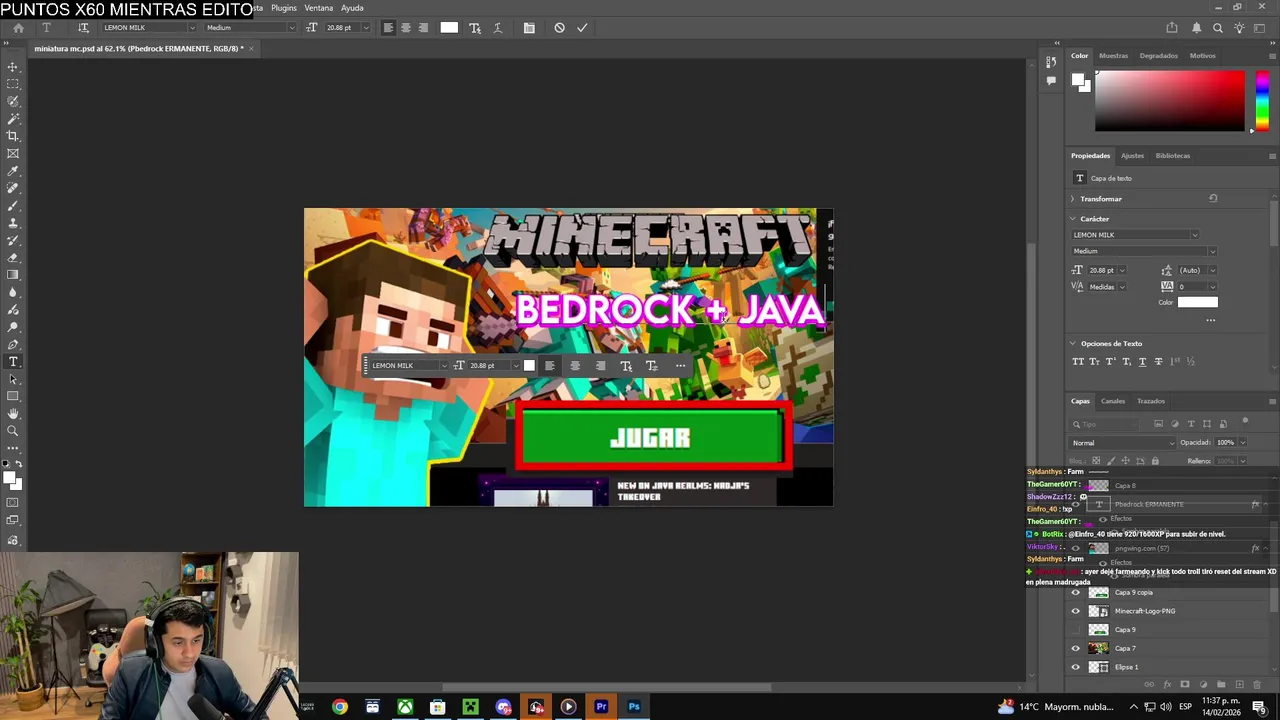This screenshot has width=1280, height=720.
Task: Add layer style fx at Layers panel bottom
Action: (x=1167, y=685)
